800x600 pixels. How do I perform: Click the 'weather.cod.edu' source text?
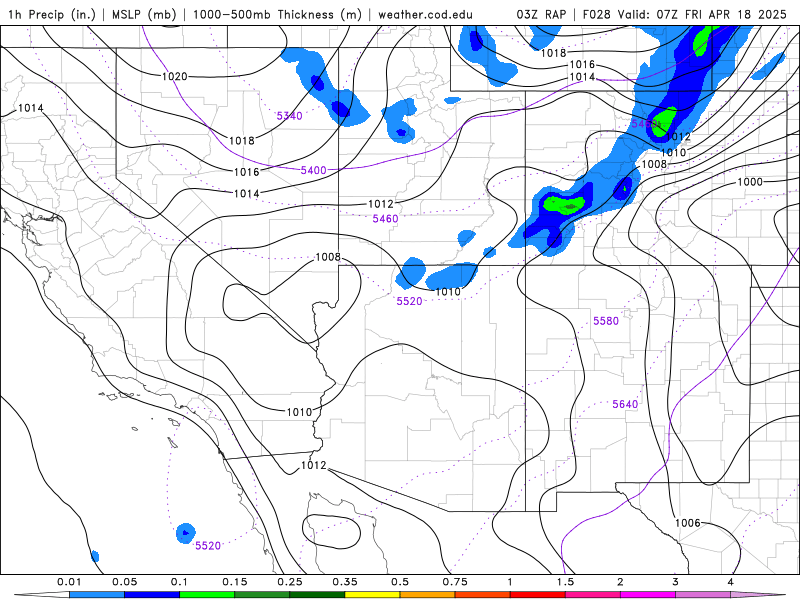tap(425, 14)
